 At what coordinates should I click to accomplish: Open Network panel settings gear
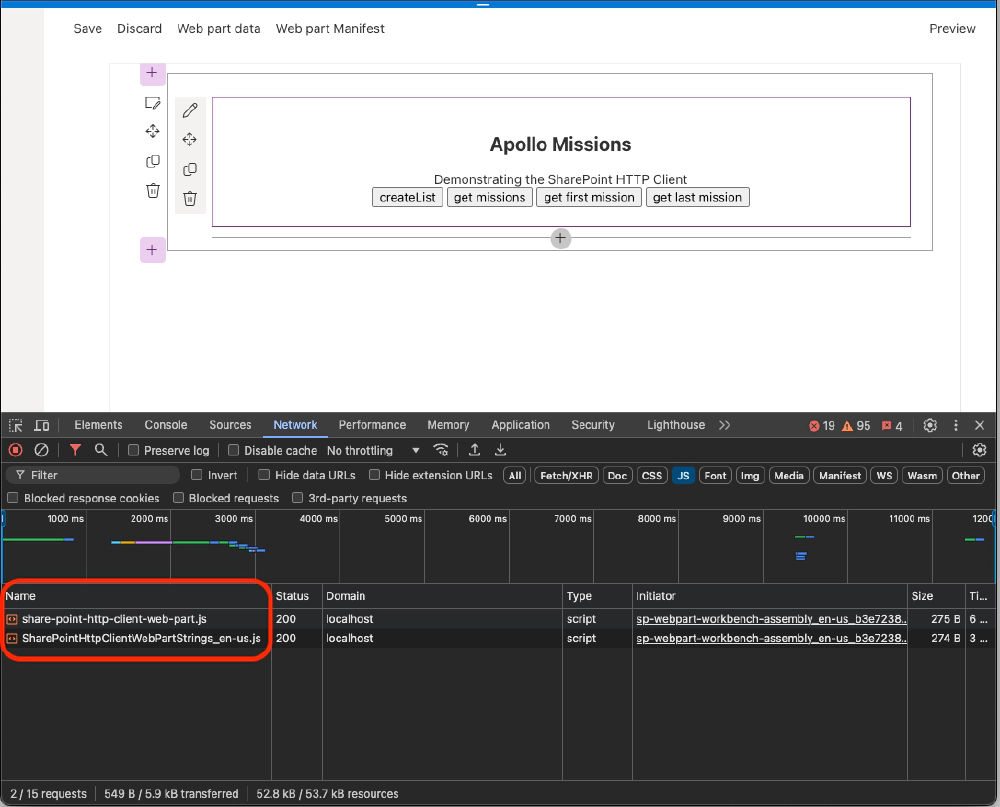point(980,450)
